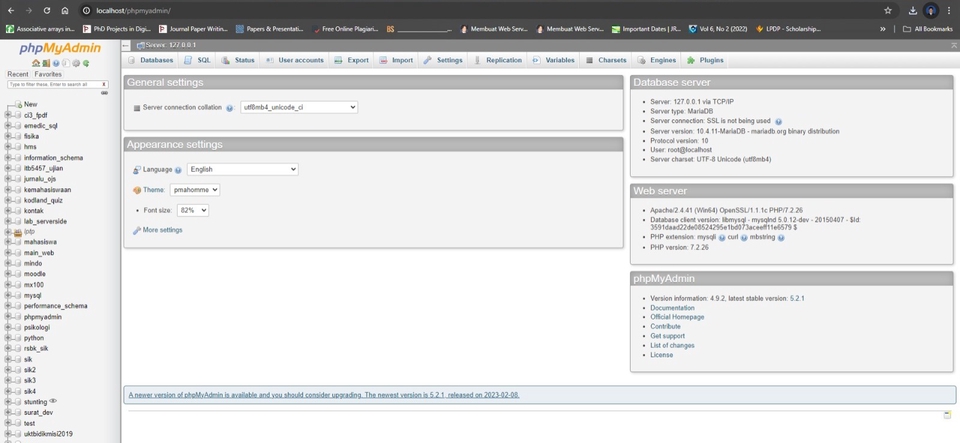This screenshot has width=960, height=443.
Task: Open the Plugins tab
Action: [705, 60]
